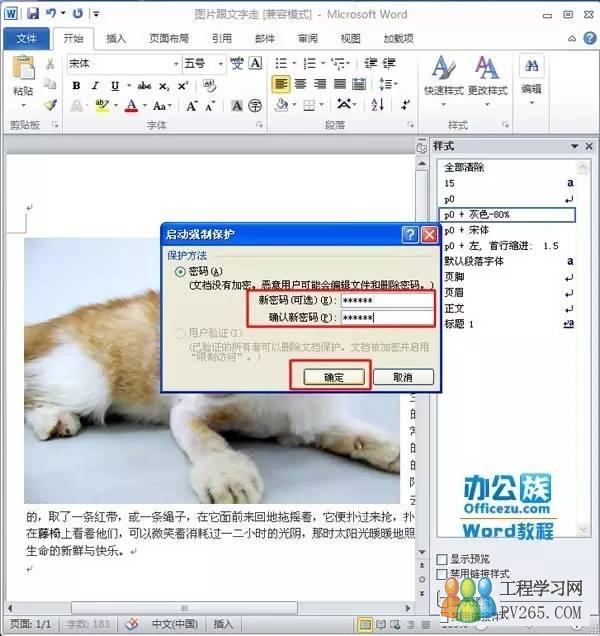
Task: Switch to the 插入 tab
Action: 116,39
